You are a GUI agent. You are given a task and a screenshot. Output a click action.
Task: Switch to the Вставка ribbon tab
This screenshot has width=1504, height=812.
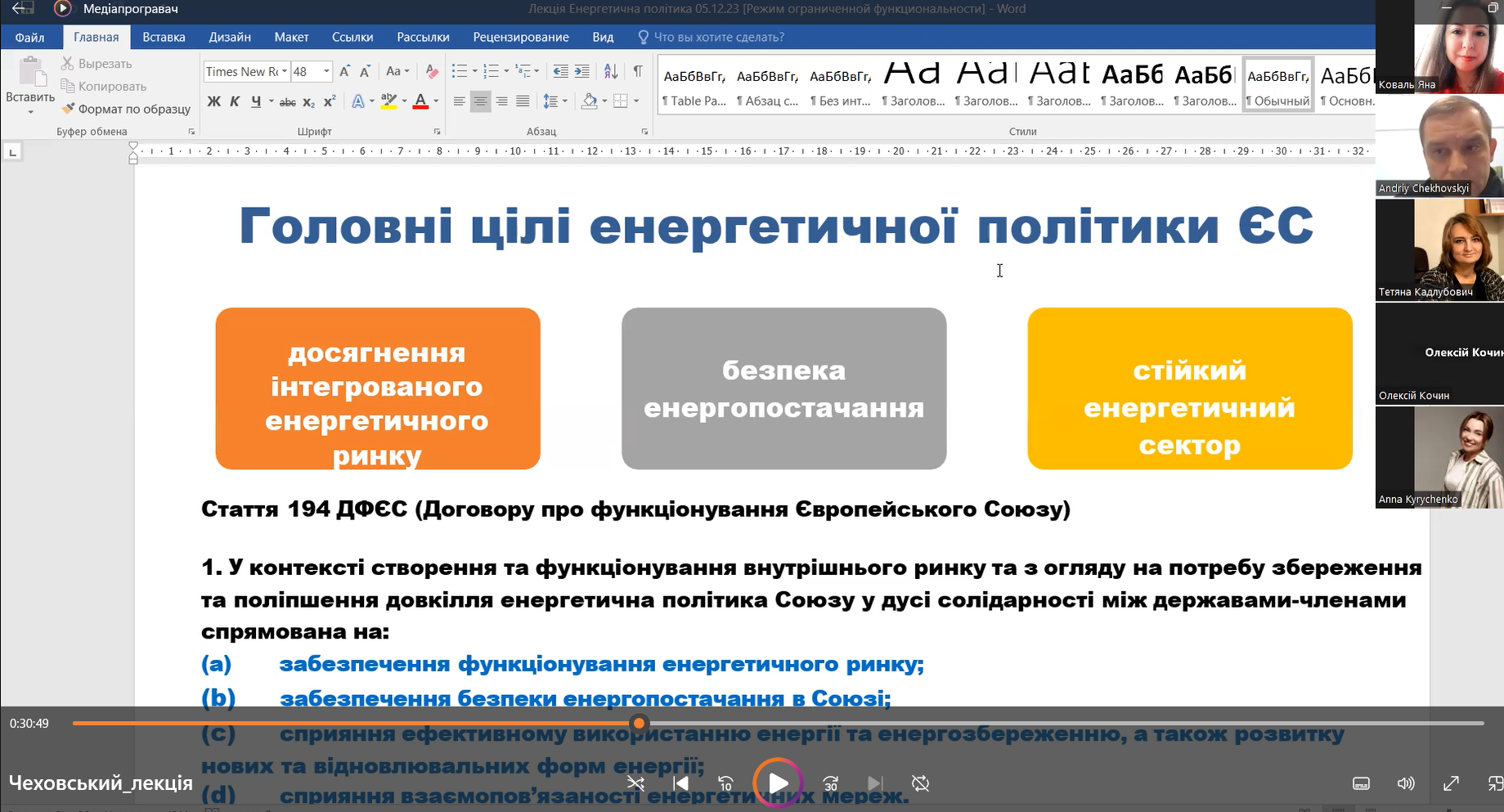[x=164, y=37]
